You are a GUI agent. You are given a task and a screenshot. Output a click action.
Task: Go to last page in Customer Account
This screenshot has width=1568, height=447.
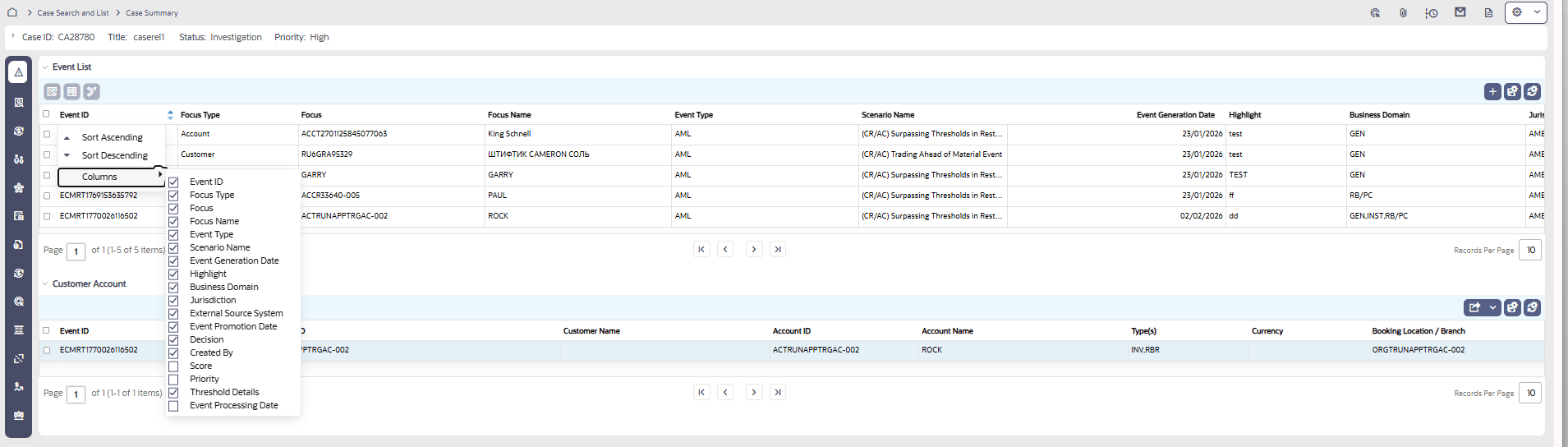click(778, 392)
